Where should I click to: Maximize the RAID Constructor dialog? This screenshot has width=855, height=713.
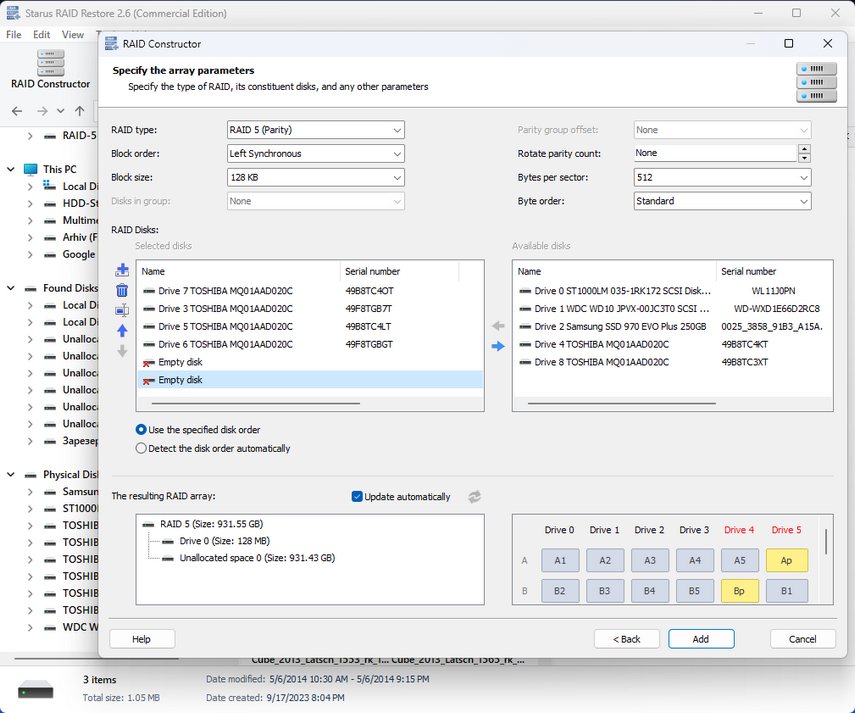tap(788, 44)
